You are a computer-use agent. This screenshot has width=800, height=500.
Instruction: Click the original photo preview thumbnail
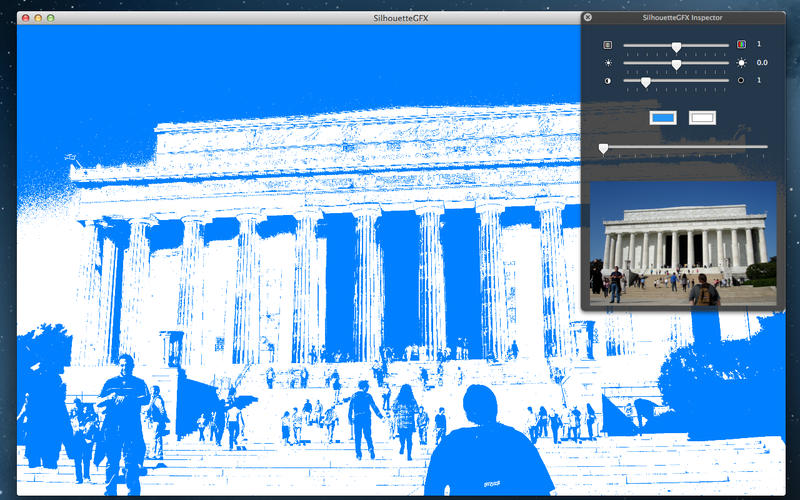(682, 243)
